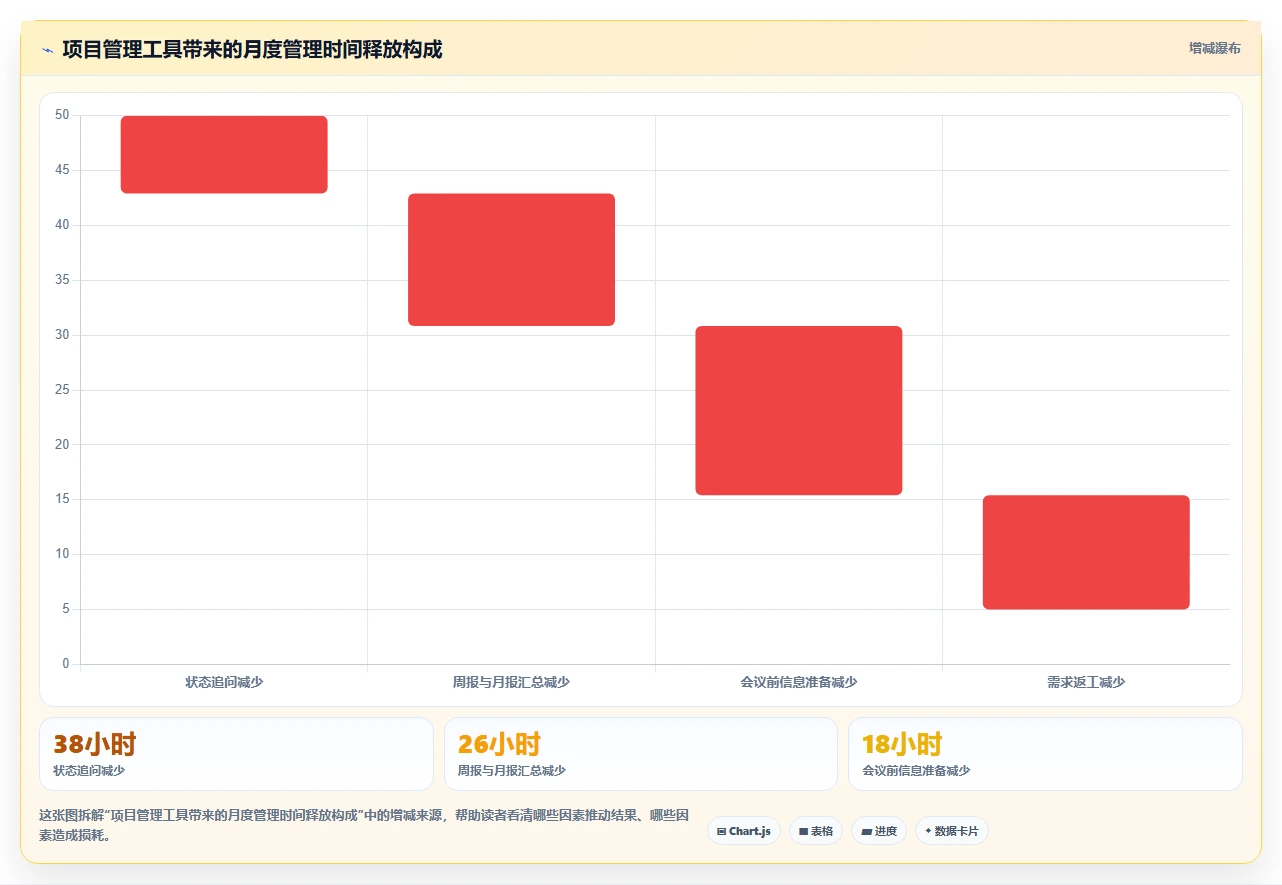Click the 38小时 data card
1282x885 pixels.
coord(236,754)
